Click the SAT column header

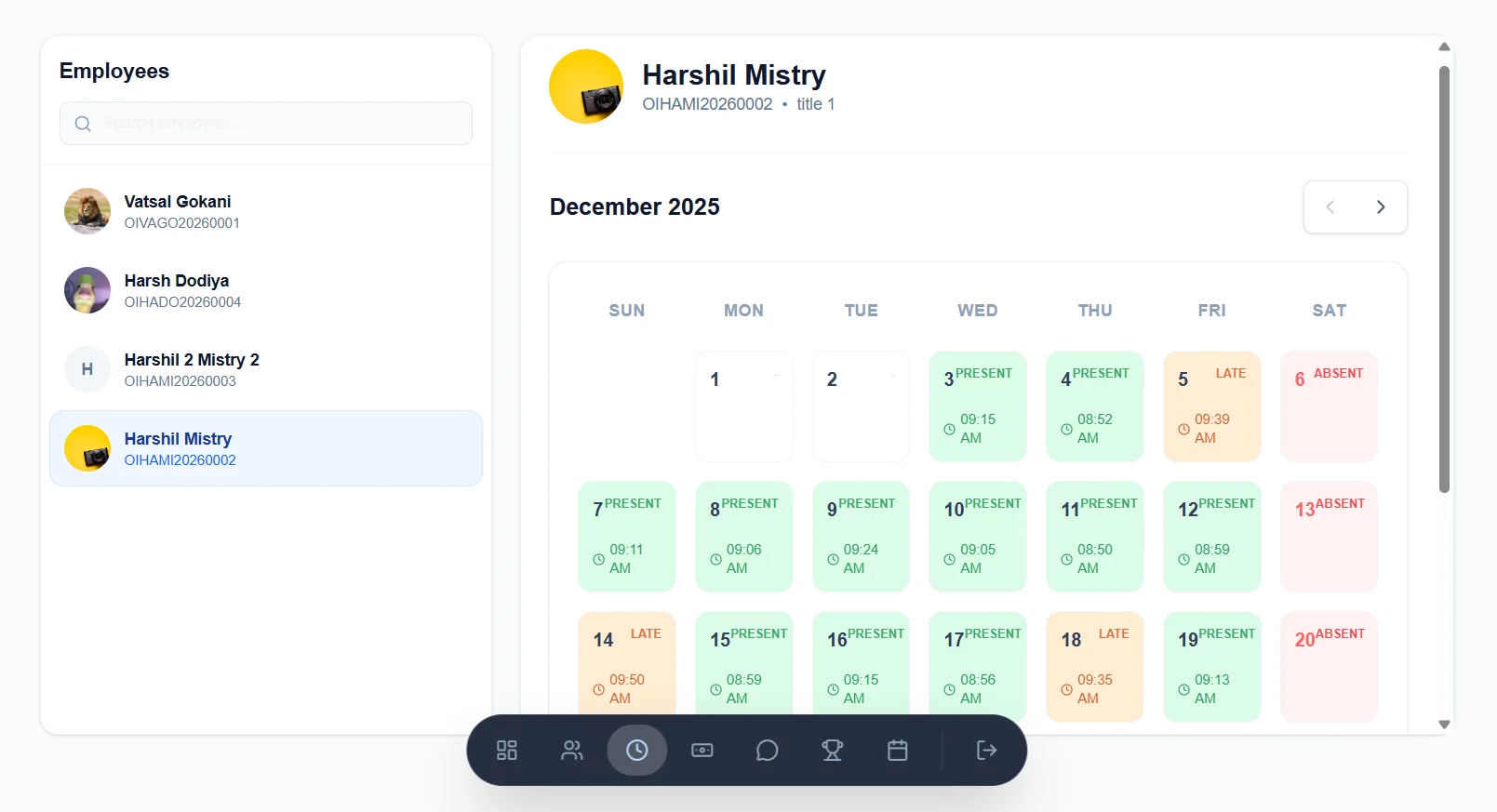click(1330, 311)
